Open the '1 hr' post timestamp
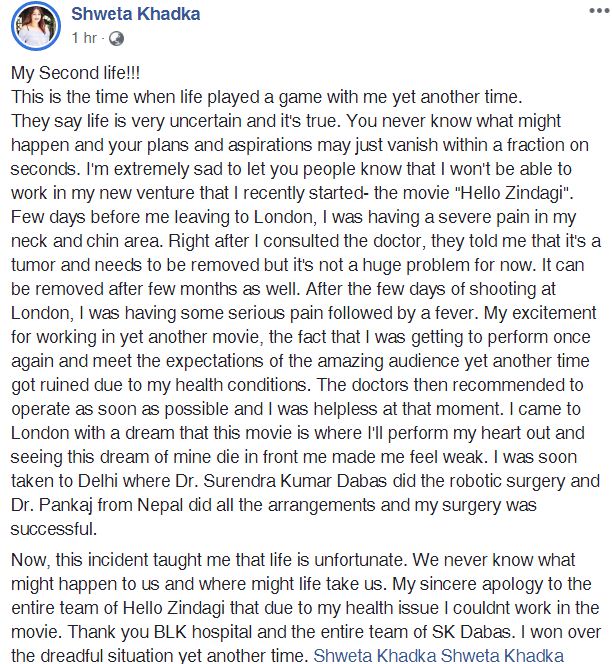The height and width of the screenshot is (664, 612). [x=84, y=38]
